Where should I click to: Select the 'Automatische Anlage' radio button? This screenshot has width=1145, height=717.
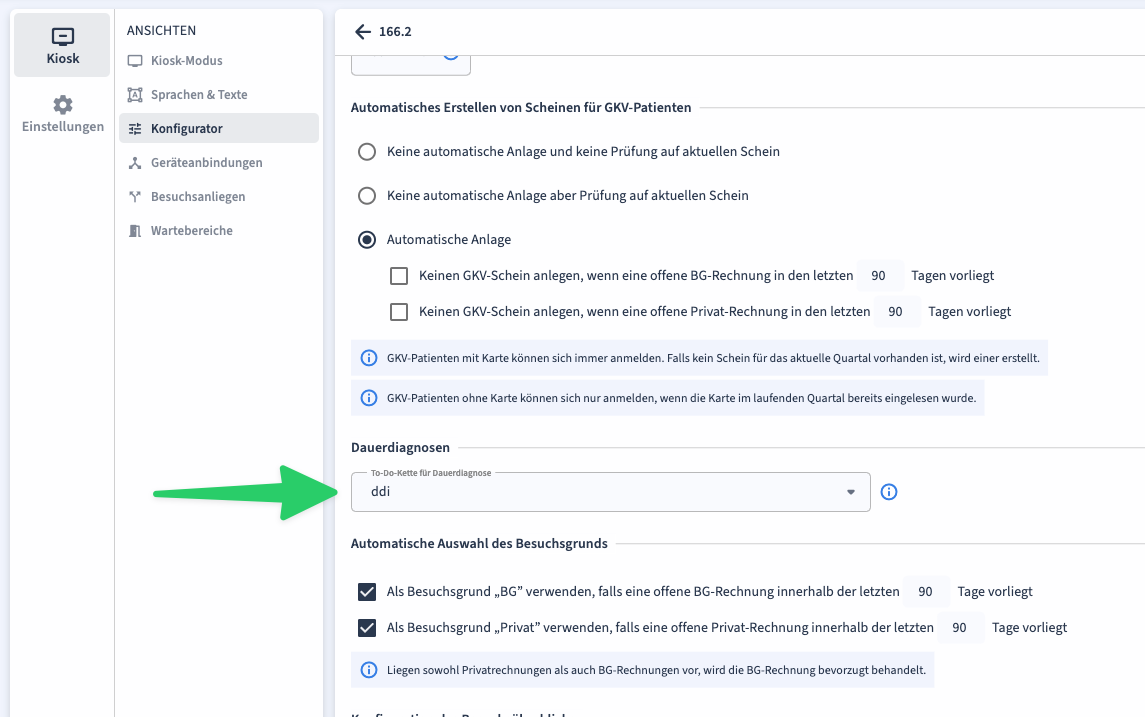[367, 240]
